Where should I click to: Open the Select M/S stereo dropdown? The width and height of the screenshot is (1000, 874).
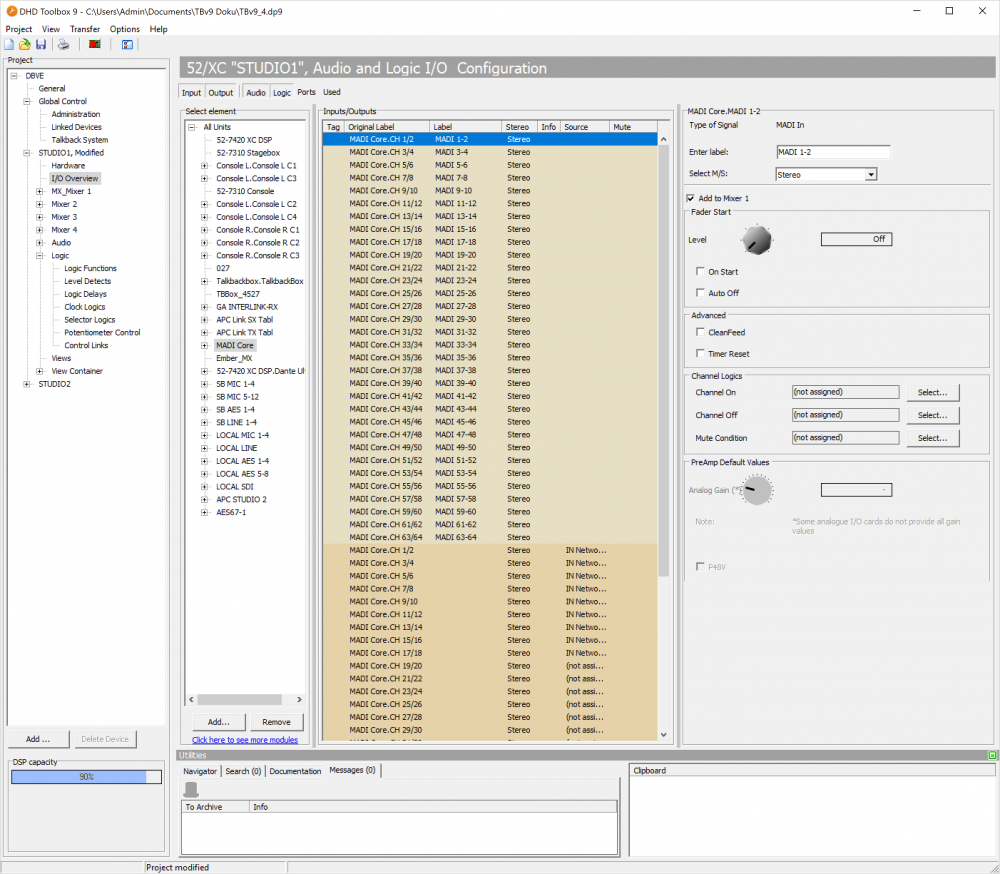point(870,174)
